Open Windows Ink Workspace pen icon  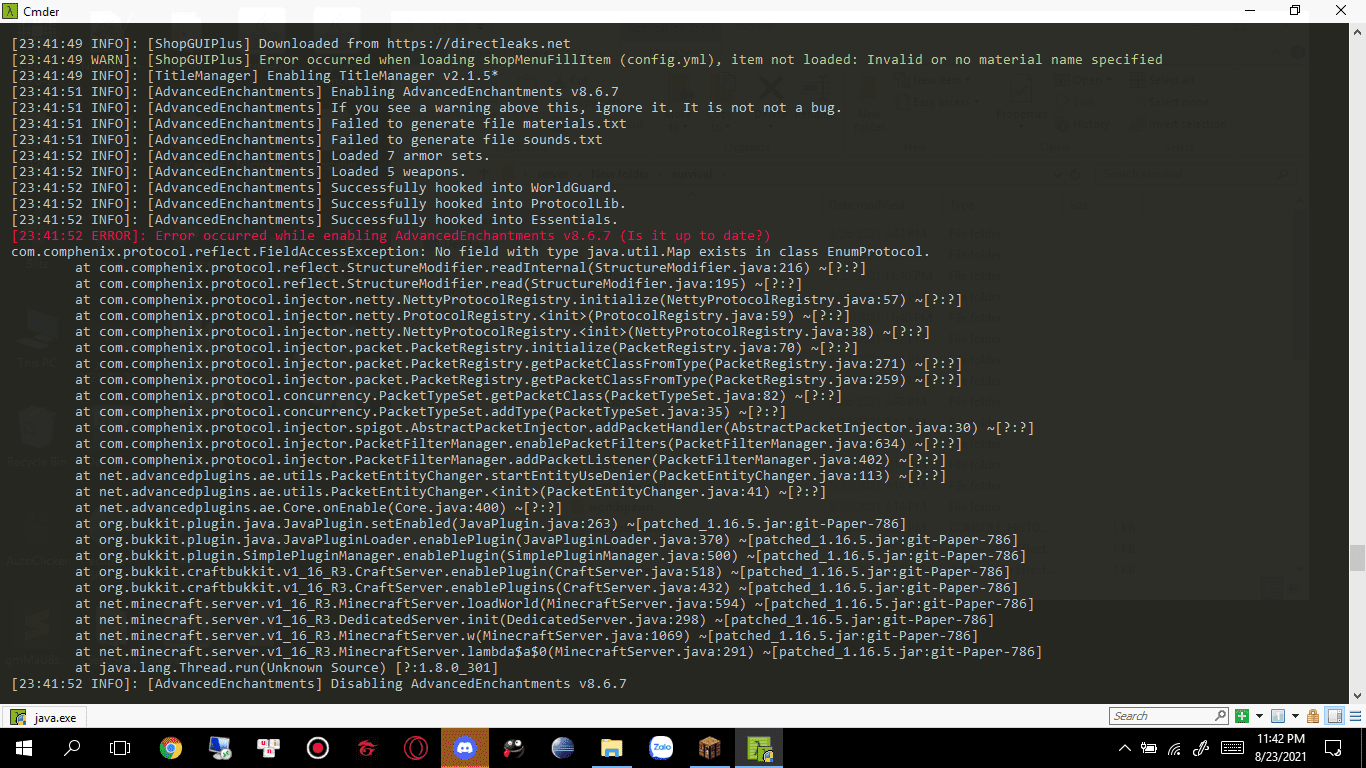point(1202,747)
